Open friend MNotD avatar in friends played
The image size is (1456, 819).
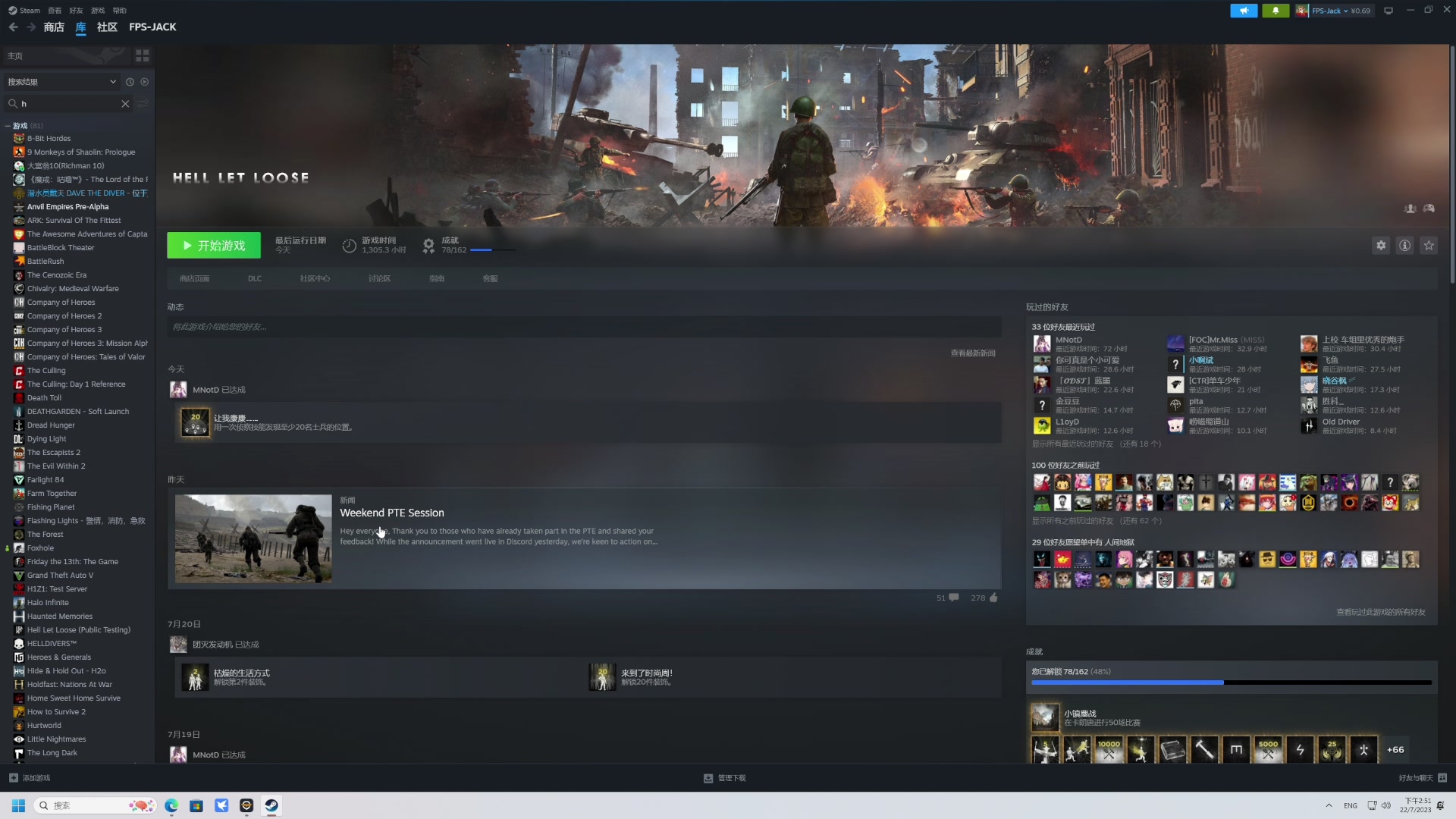pyautogui.click(x=1042, y=344)
